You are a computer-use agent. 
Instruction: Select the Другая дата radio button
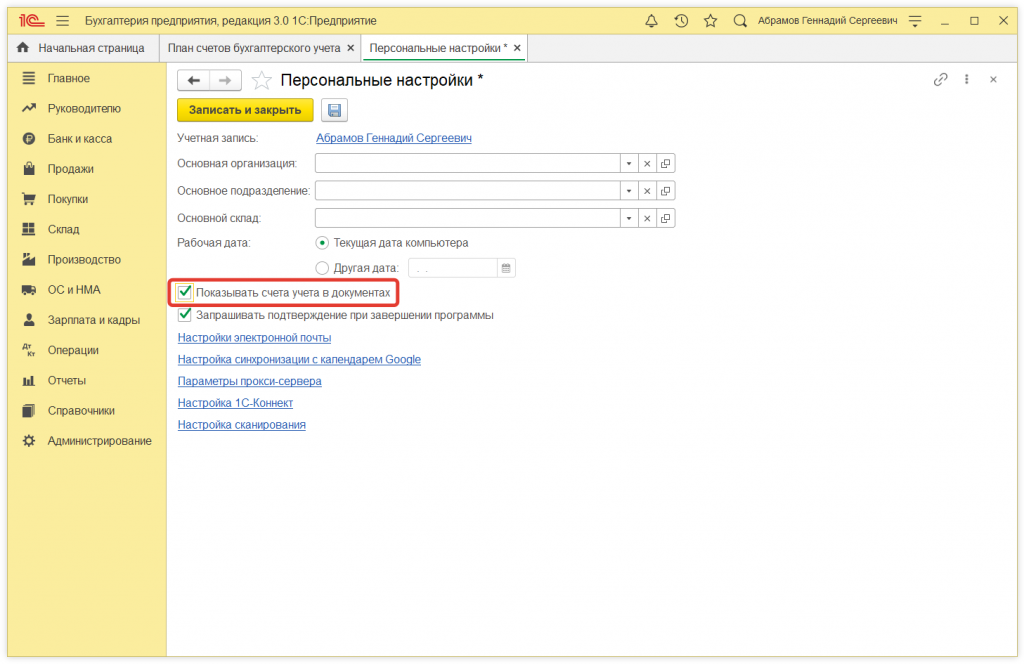click(x=322, y=268)
